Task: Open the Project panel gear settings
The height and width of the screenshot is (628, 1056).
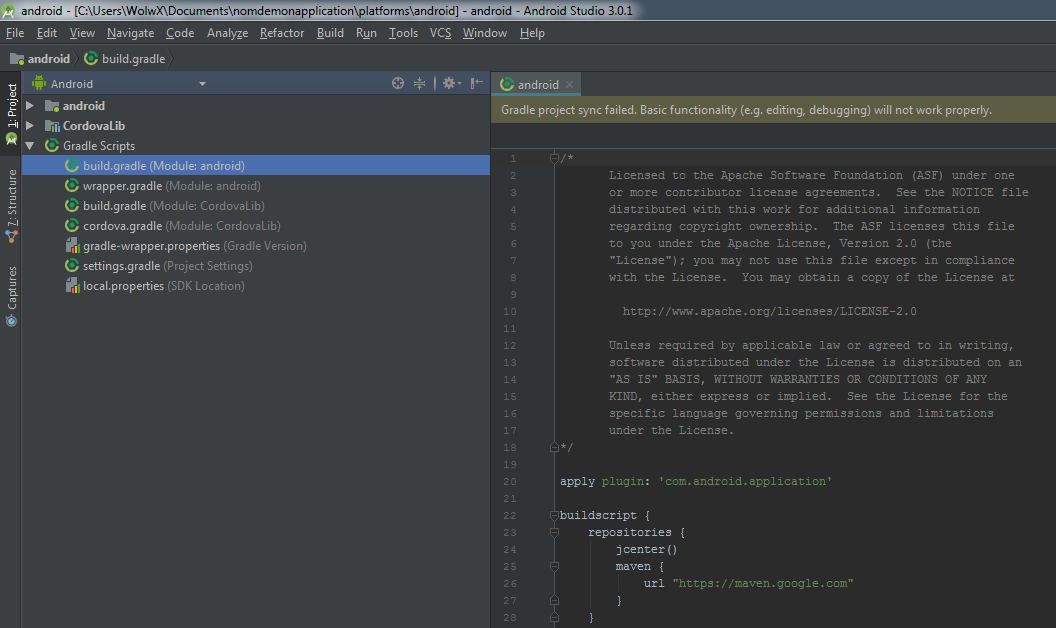Action: coord(449,84)
